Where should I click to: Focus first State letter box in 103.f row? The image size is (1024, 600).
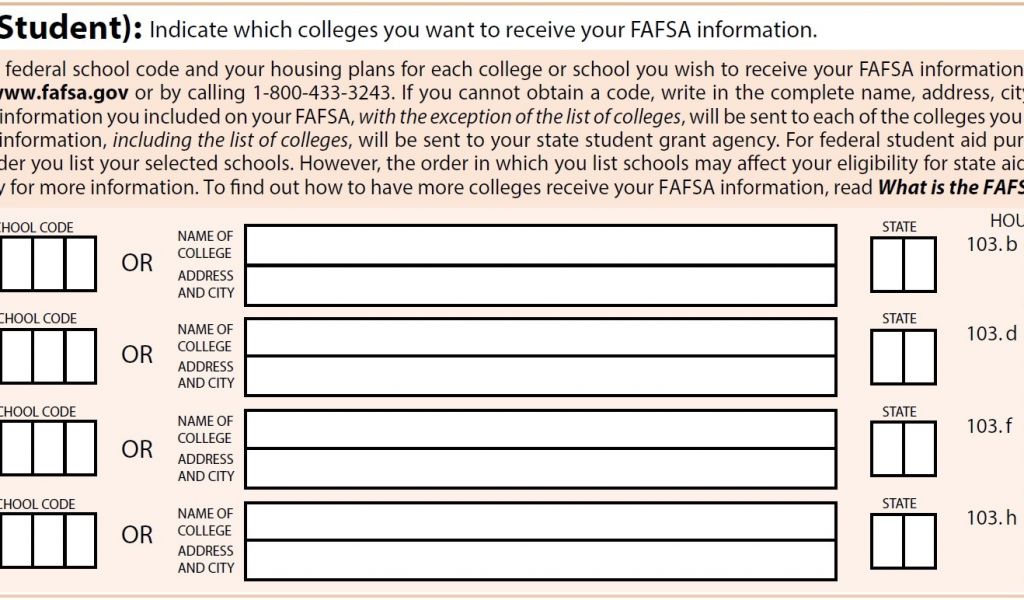[887, 448]
